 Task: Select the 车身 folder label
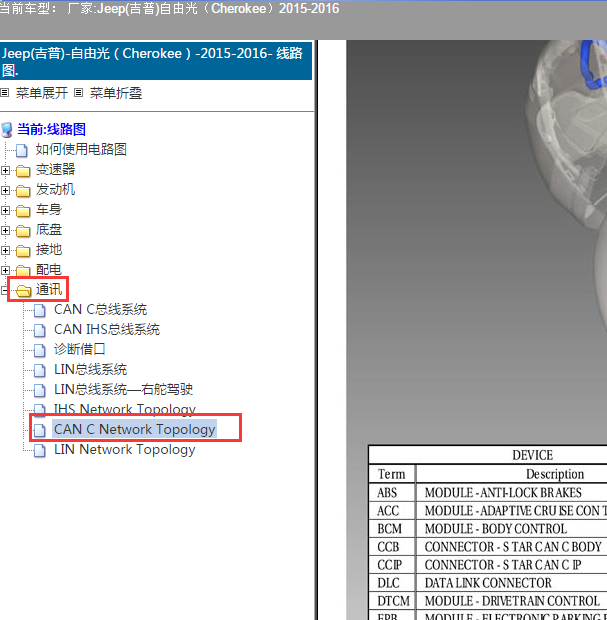[x=49, y=210]
